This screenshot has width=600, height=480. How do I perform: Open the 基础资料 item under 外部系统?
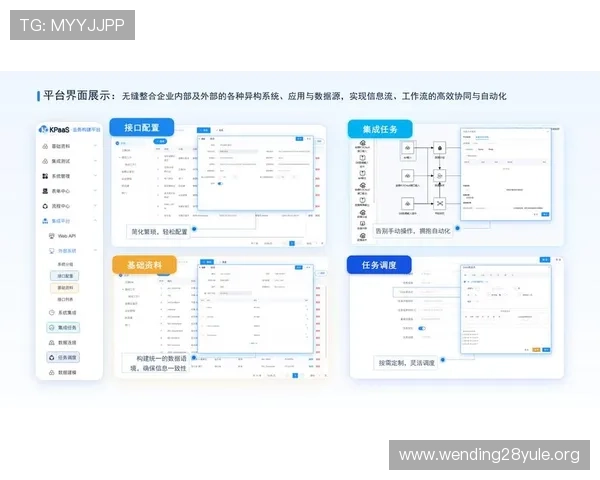(65, 288)
